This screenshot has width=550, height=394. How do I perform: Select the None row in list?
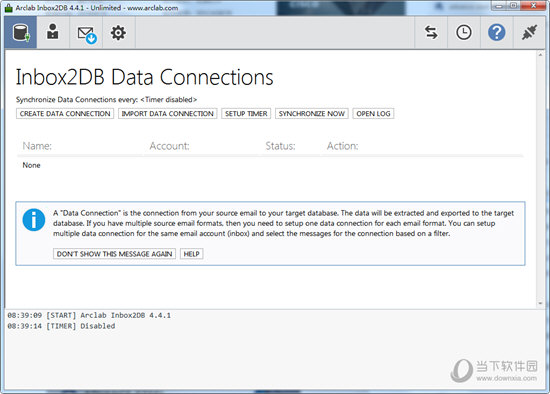click(270, 165)
